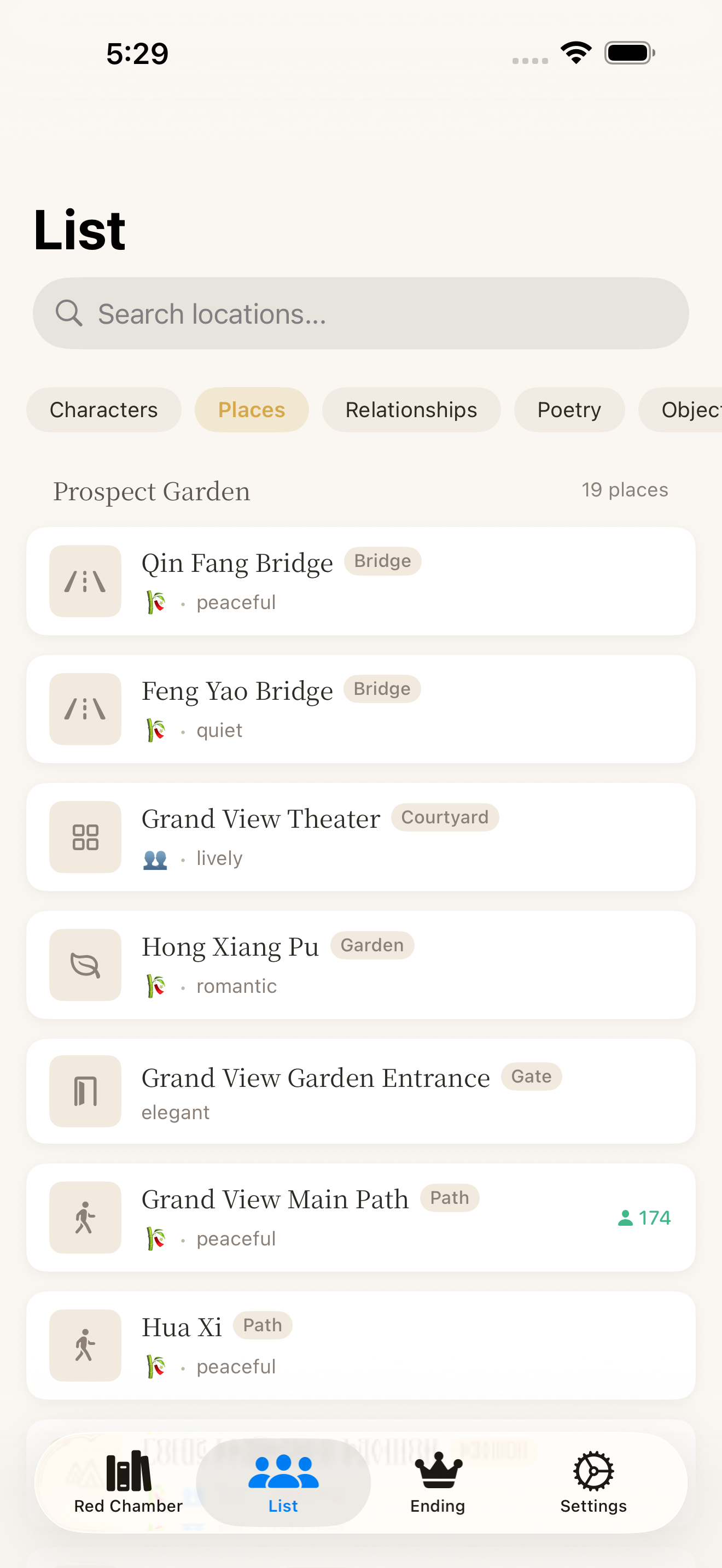Viewport: 722px width, 1568px height.
Task: Select the Characters filter chip
Action: pyautogui.click(x=103, y=409)
